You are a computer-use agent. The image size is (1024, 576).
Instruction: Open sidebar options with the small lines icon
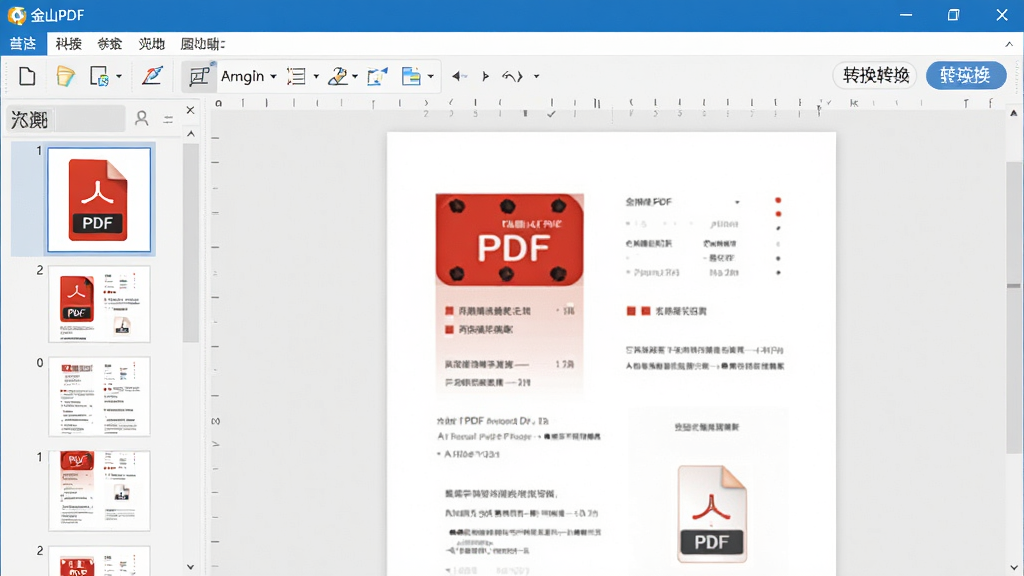(x=168, y=119)
